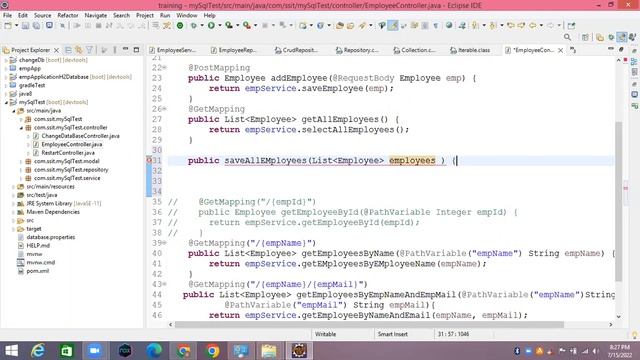This screenshot has height=360, width=640.
Task: Click the Save toolbar icon
Action: (25, 25)
